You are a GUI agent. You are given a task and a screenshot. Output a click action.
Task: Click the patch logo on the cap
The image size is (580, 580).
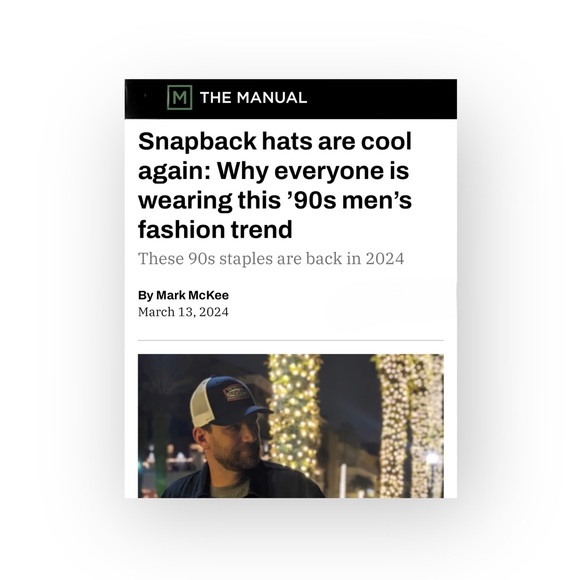tap(237, 393)
